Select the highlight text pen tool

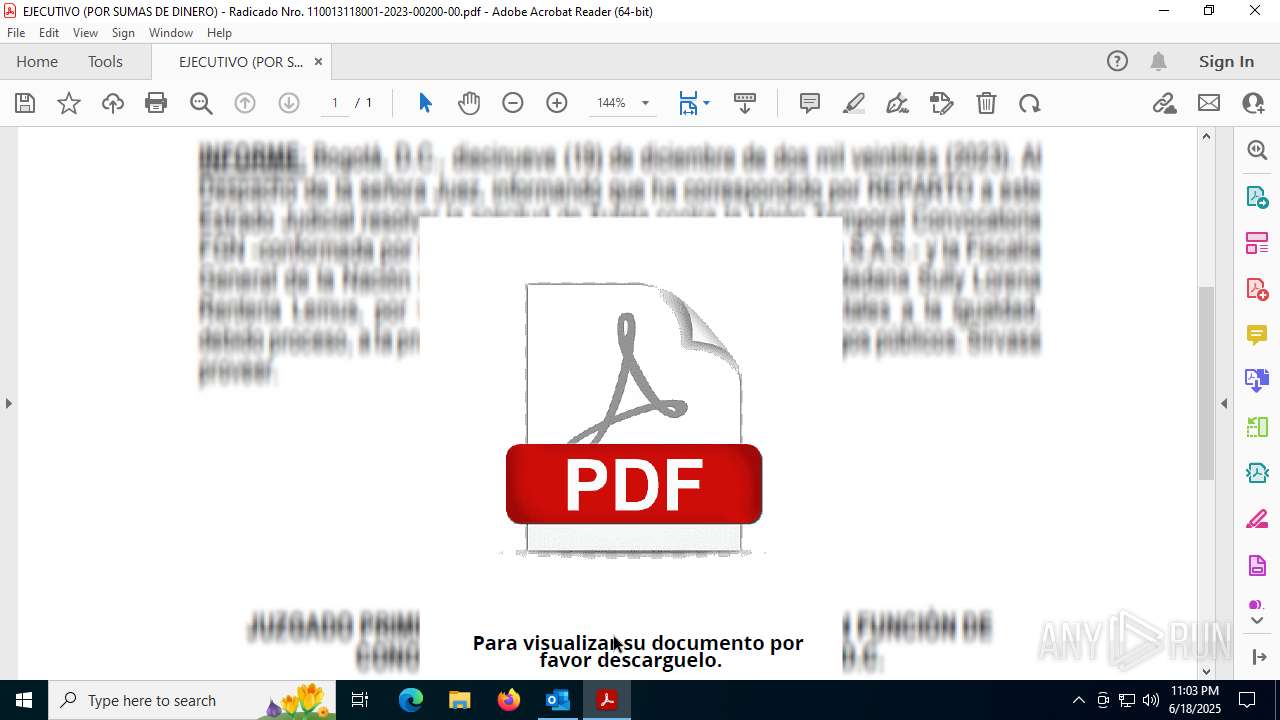coord(854,103)
